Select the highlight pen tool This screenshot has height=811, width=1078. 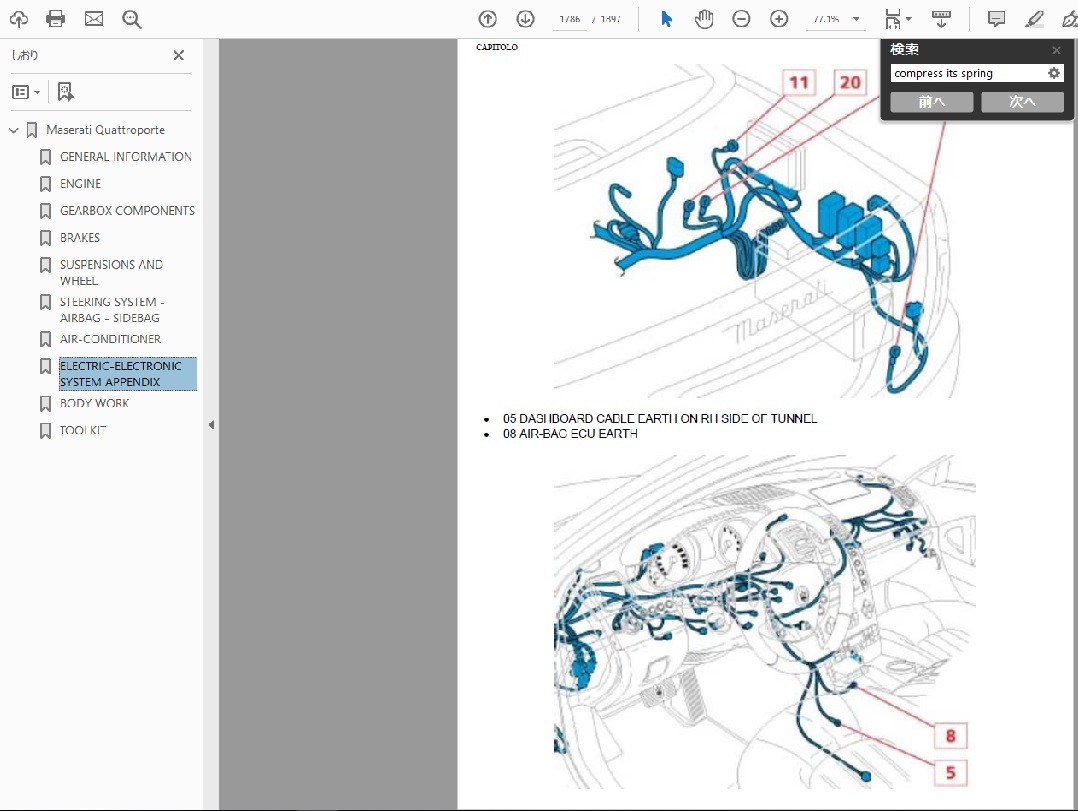[x=1033, y=19]
